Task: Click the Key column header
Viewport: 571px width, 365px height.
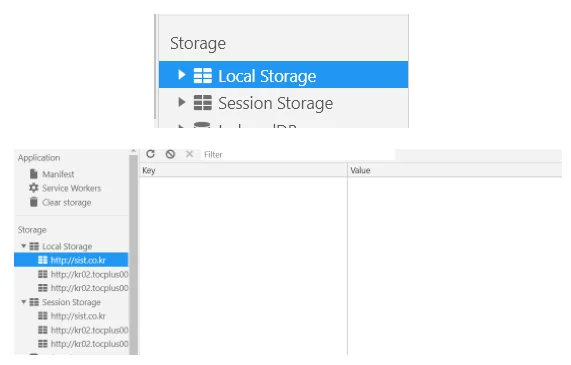Action: tap(243, 170)
